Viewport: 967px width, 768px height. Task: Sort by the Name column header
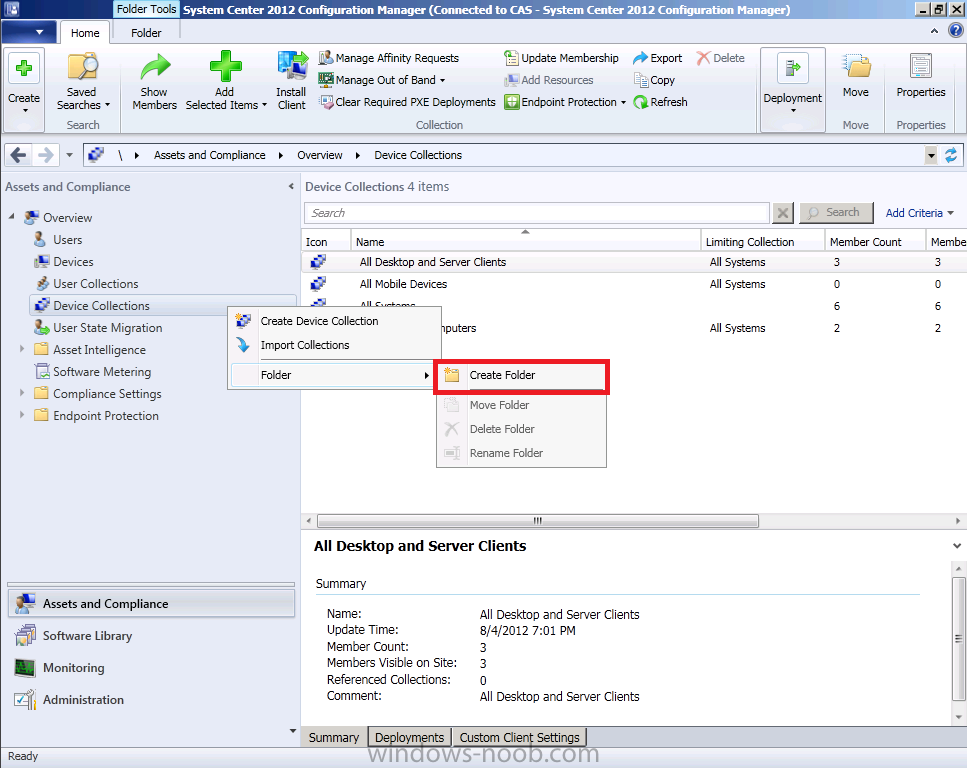(525, 241)
